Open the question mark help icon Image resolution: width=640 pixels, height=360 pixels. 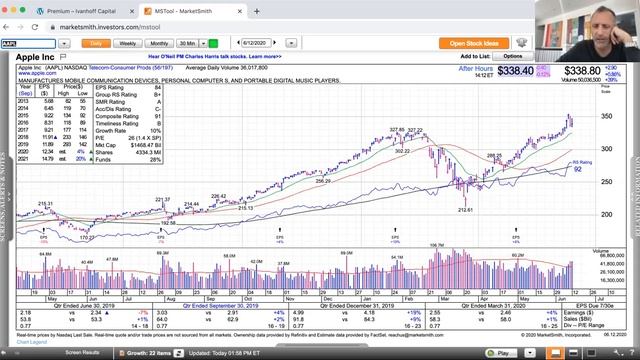click(632, 353)
